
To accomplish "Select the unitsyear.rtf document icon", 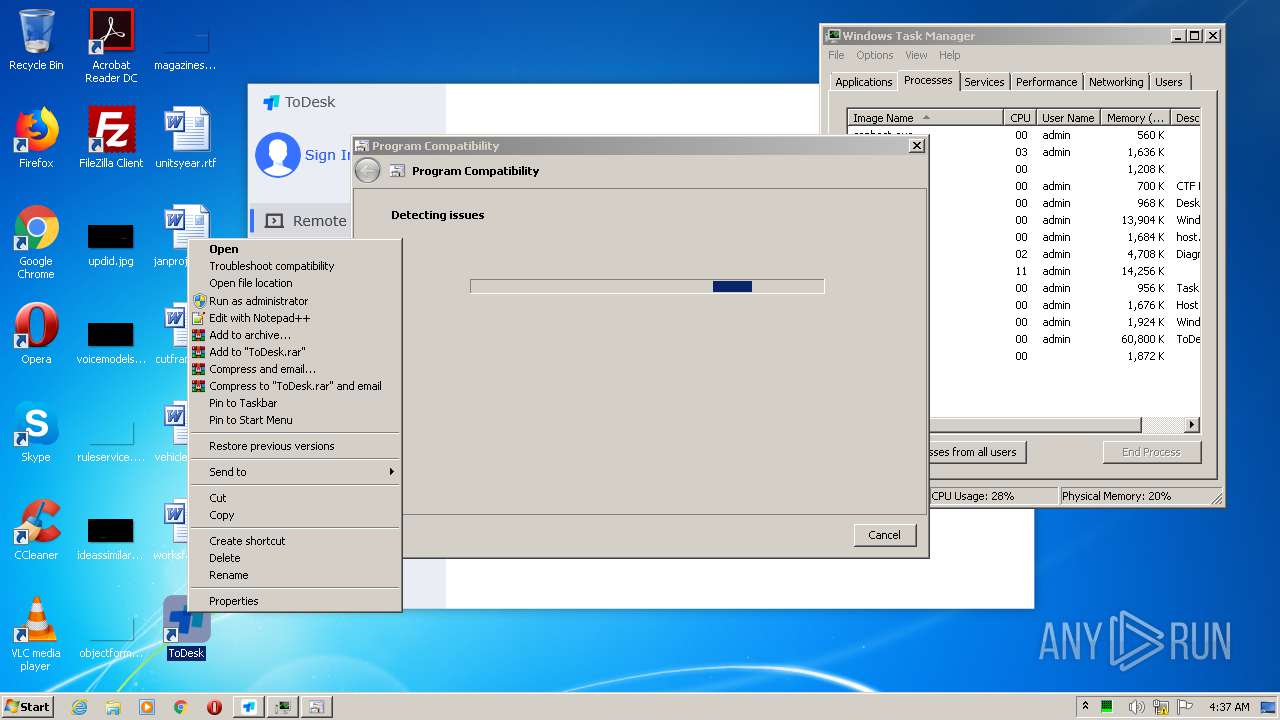I will point(186,138).
